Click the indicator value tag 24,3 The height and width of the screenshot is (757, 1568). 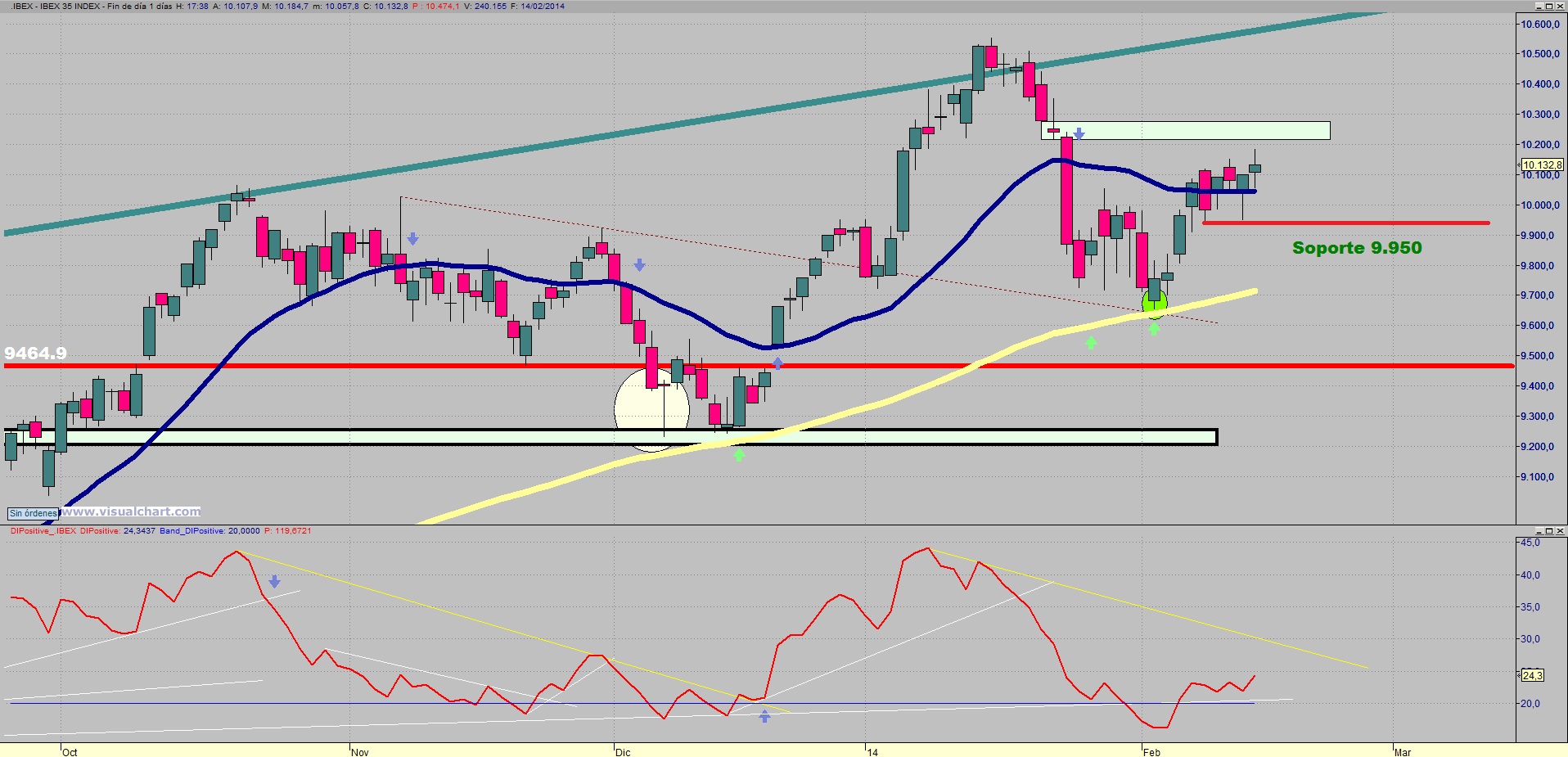pyautogui.click(x=1532, y=675)
